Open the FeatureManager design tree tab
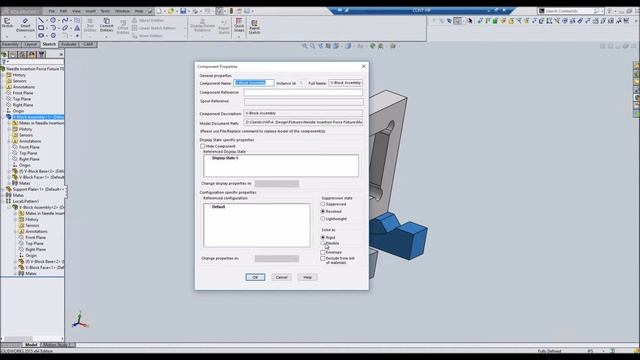 (x=4, y=54)
